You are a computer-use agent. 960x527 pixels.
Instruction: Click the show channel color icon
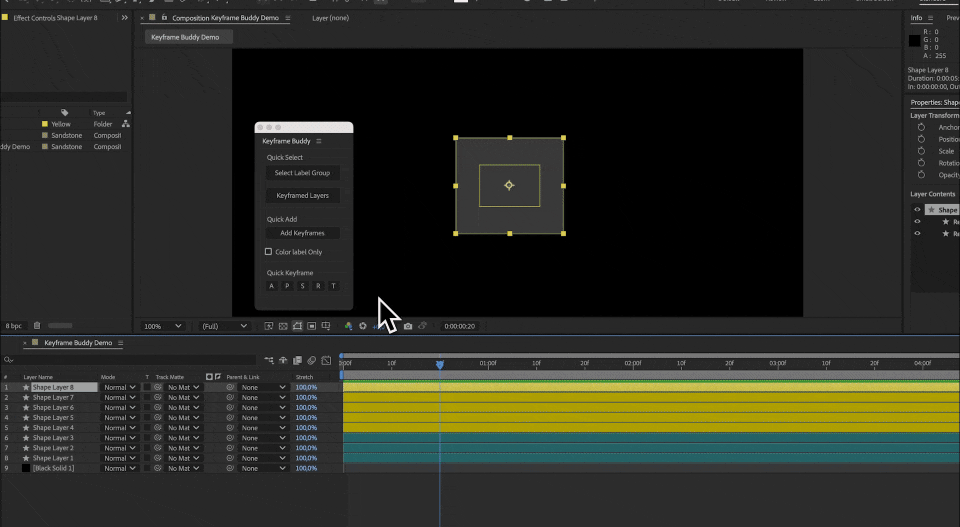pyautogui.click(x=348, y=326)
